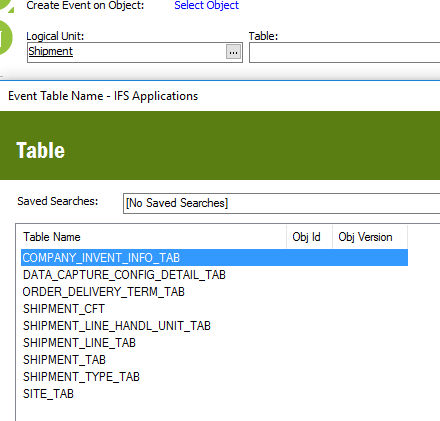
Task: Select the COMPANY_INVENT_INFO_TAB row
Action: click(x=214, y=258)
